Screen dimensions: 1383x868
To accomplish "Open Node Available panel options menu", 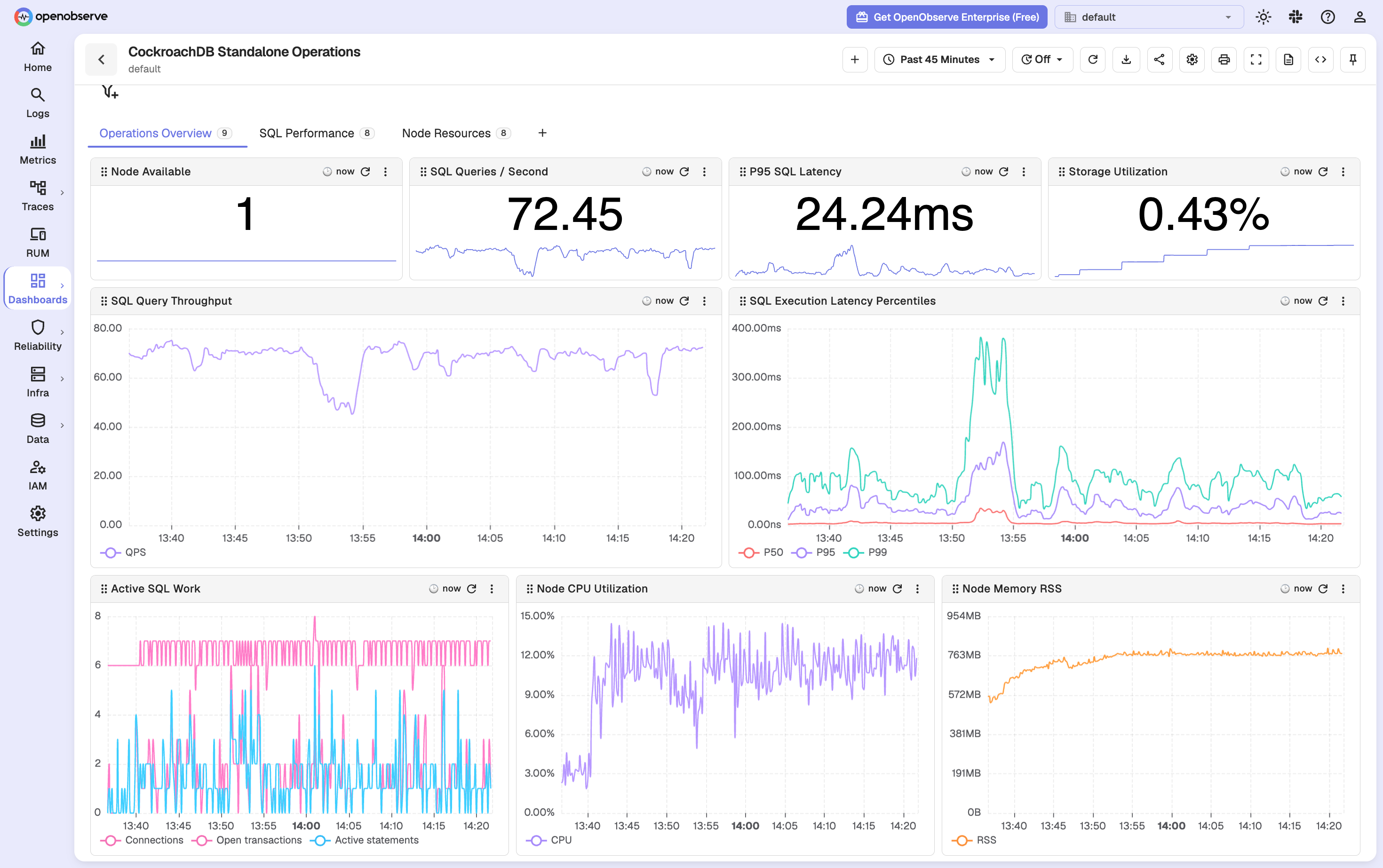I will (x=385, y=172).
